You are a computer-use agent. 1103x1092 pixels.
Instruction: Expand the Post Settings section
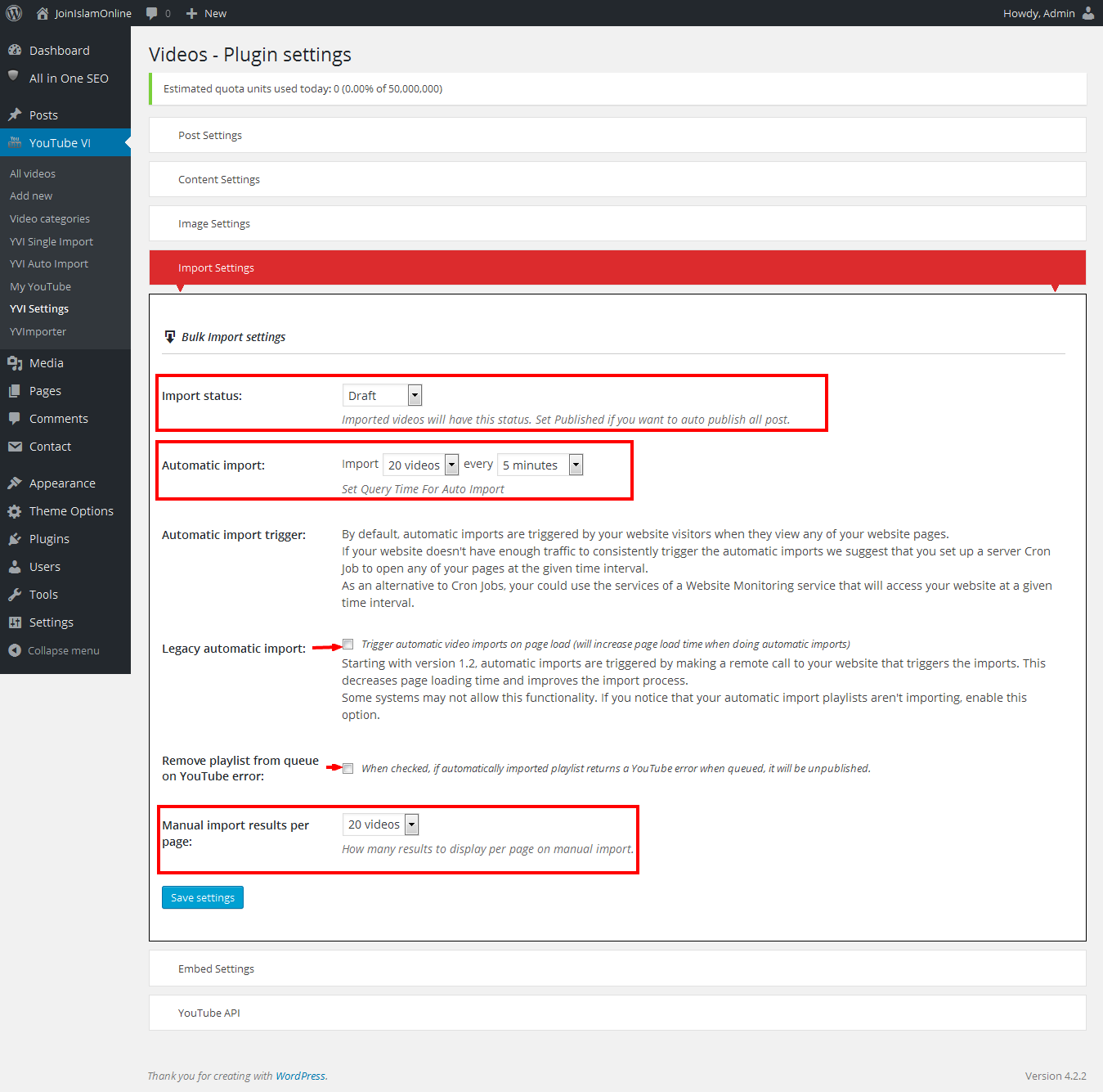point(210,136)
